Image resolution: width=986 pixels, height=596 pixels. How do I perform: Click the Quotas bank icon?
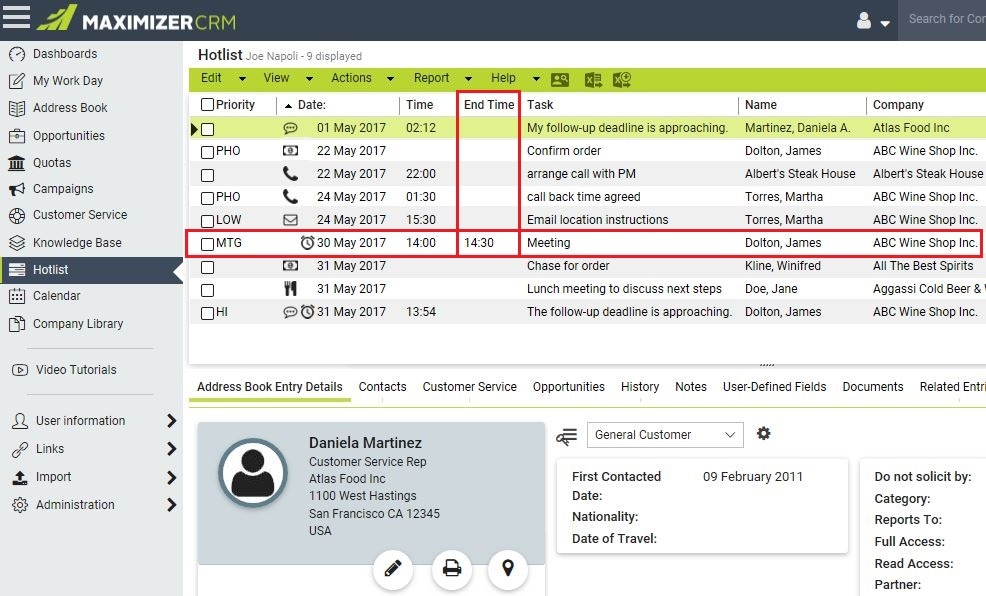point(17,163)
